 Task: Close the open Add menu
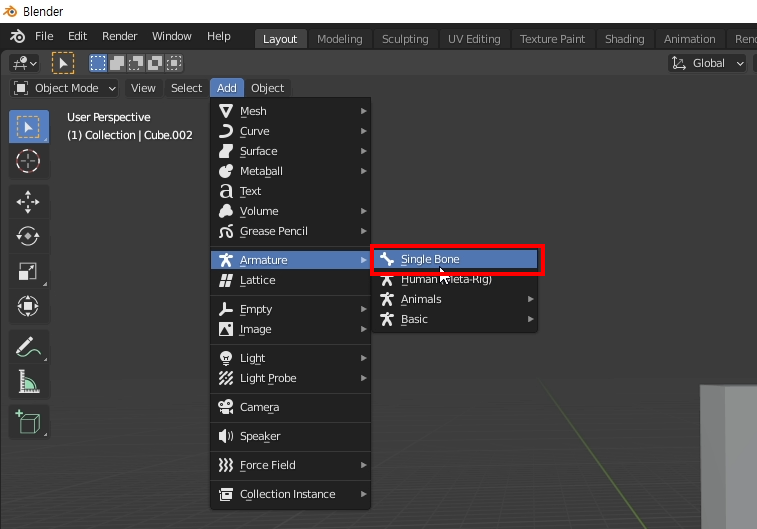point(226,88)
